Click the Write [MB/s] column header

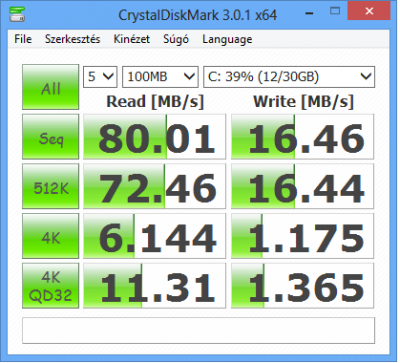coord(303,101)
